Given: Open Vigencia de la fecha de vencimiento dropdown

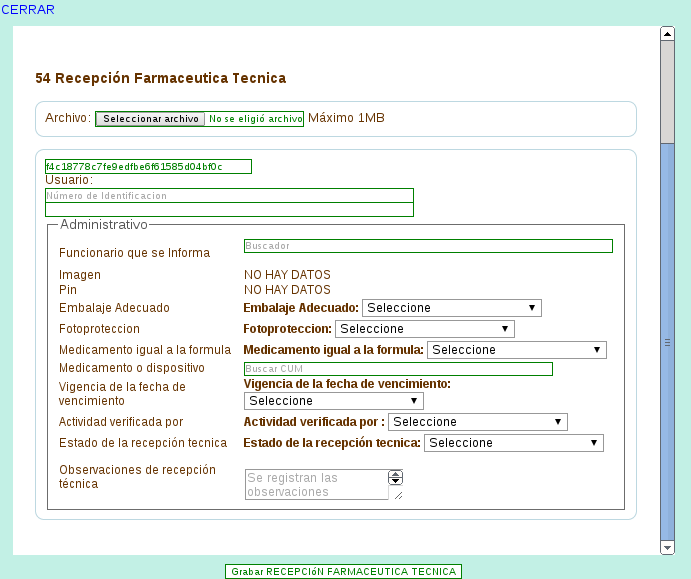Looking at the screenshot, I should (x=334, y=401).
